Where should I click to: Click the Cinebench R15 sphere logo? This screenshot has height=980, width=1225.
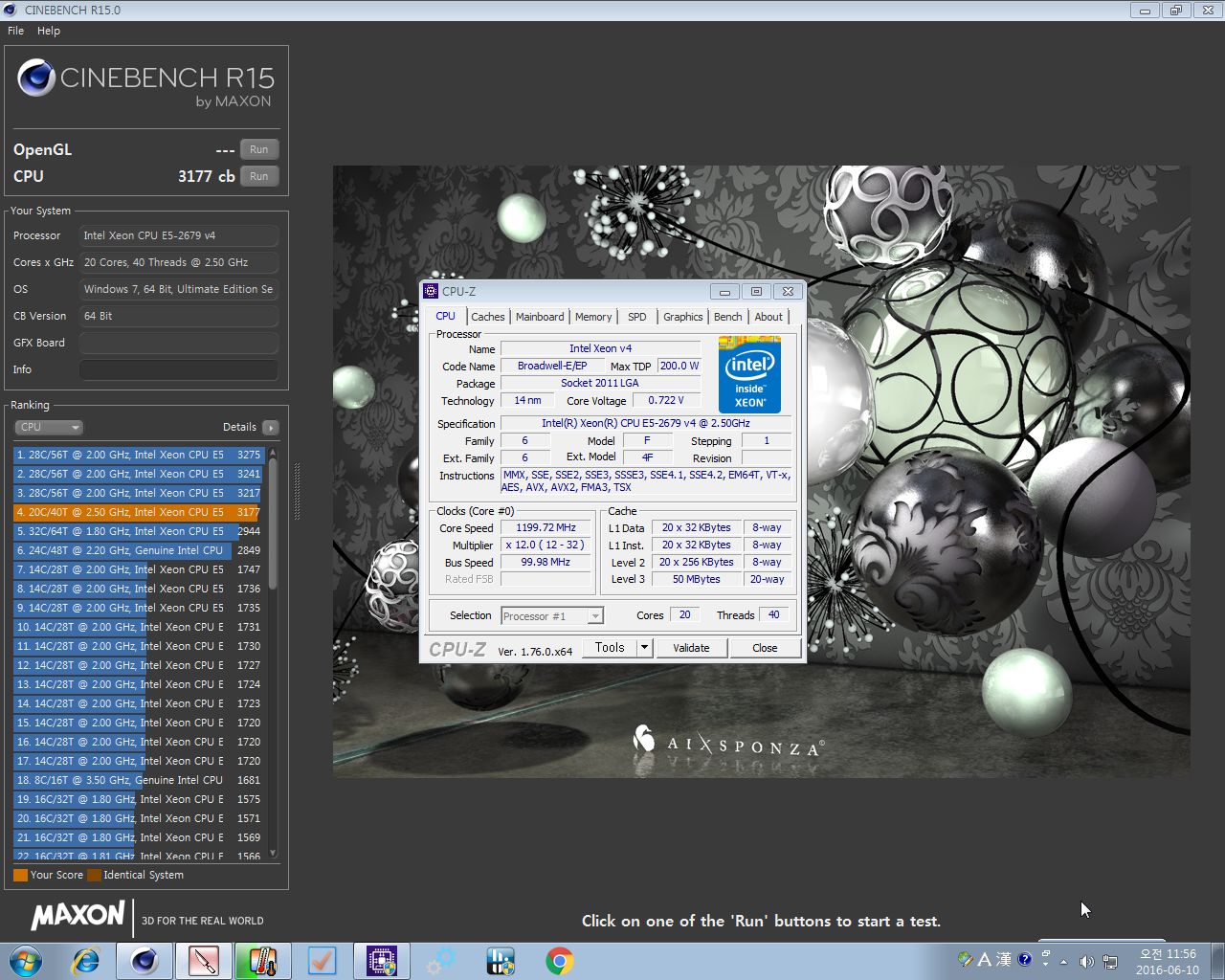click(x=36, y=78)
